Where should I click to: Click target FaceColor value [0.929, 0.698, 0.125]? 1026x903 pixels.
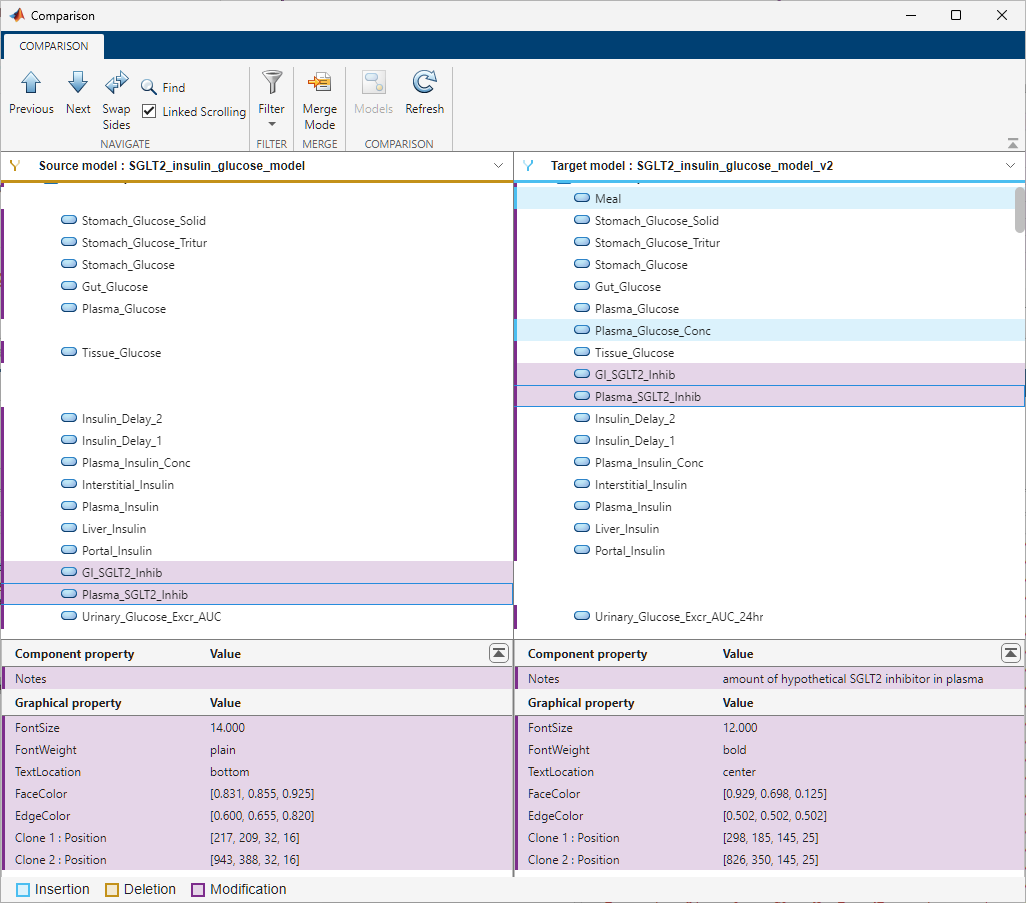775,794
